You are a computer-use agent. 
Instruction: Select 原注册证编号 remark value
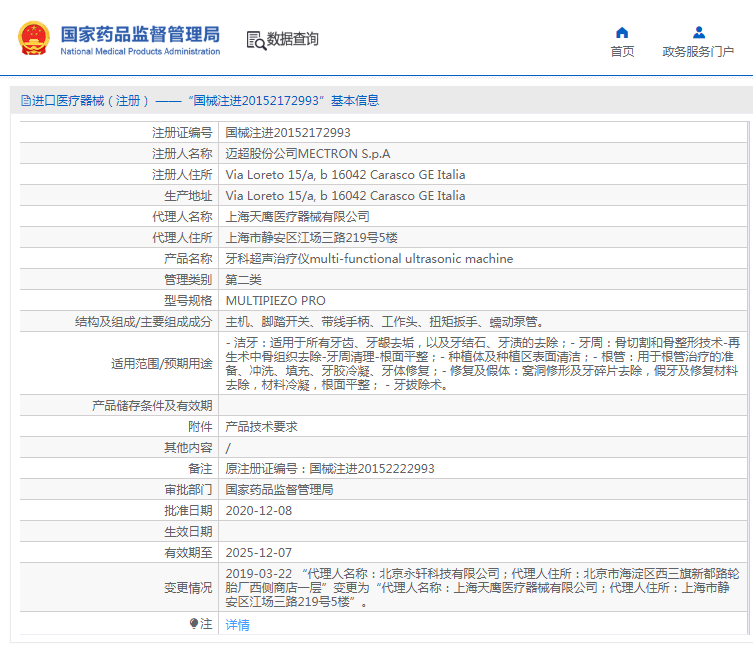tap(330, 469)
